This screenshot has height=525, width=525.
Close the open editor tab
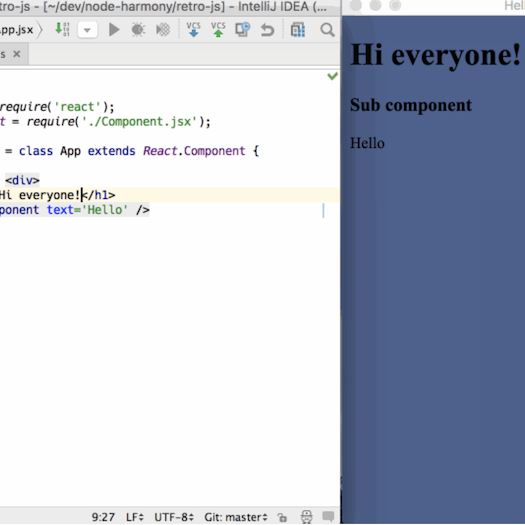tap(17, 54)
